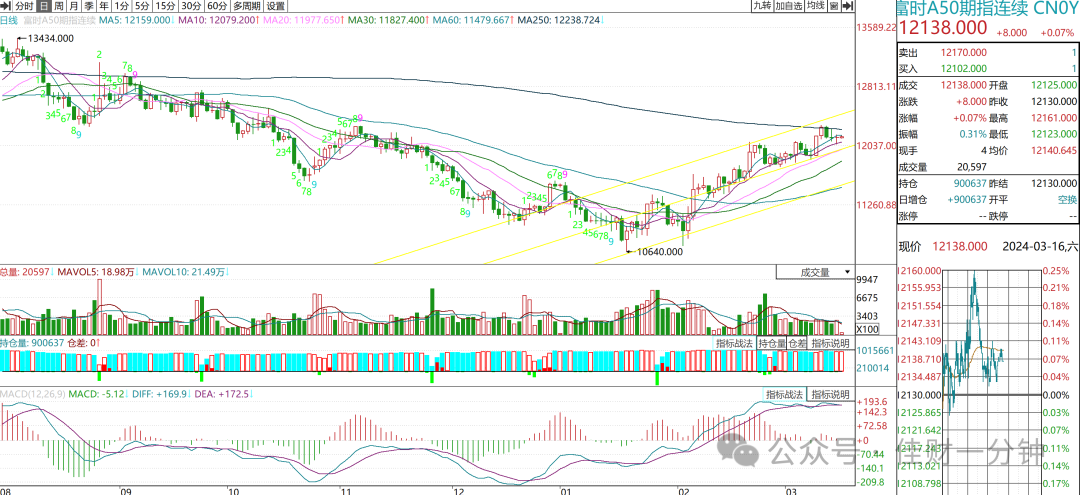Click the MA60: 11479.667 label
Image resolution: width=1080 pixels, height=495 pixels.
coord(470,20)
